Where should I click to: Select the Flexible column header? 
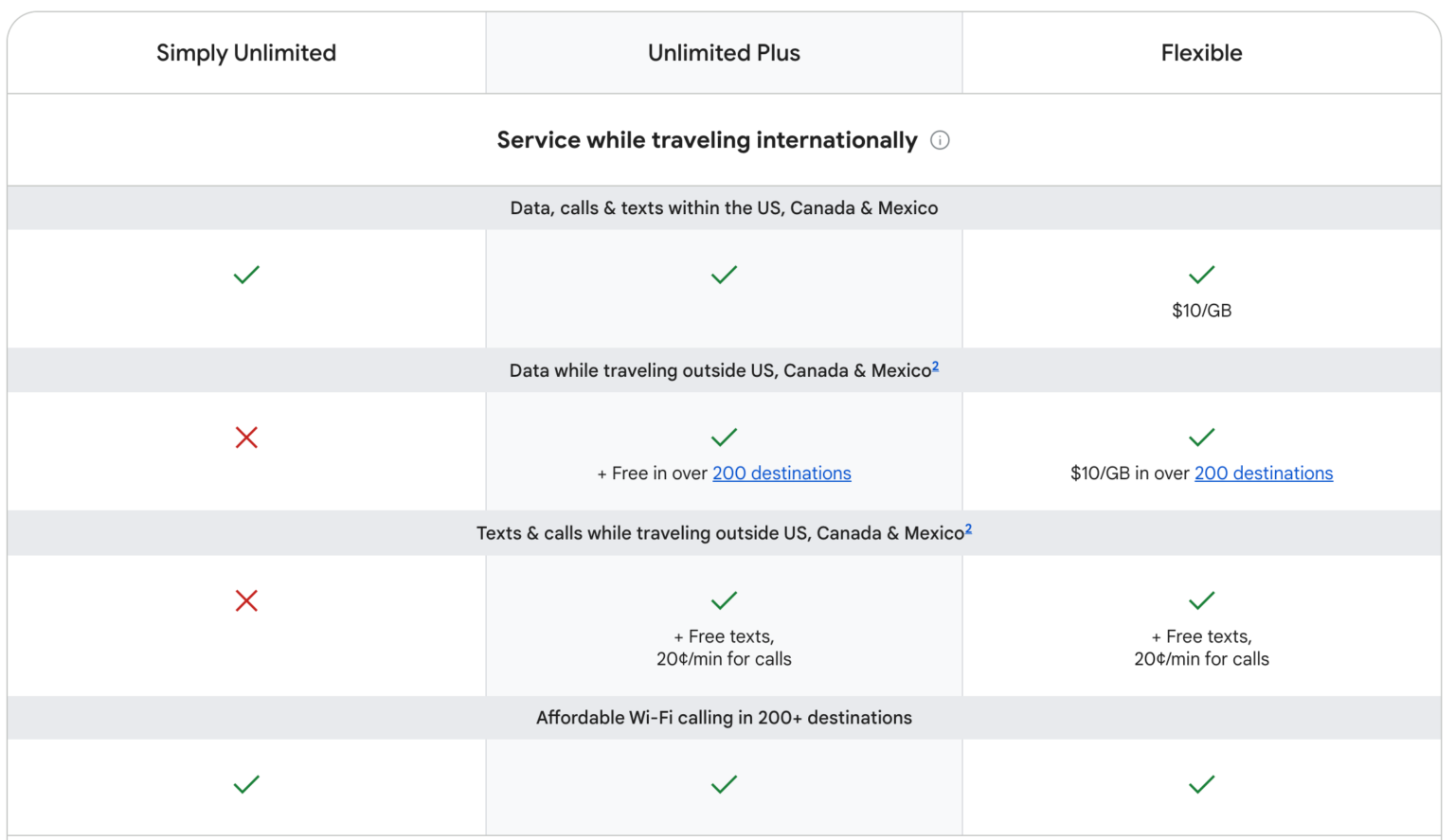click(x=1200, y=52)
